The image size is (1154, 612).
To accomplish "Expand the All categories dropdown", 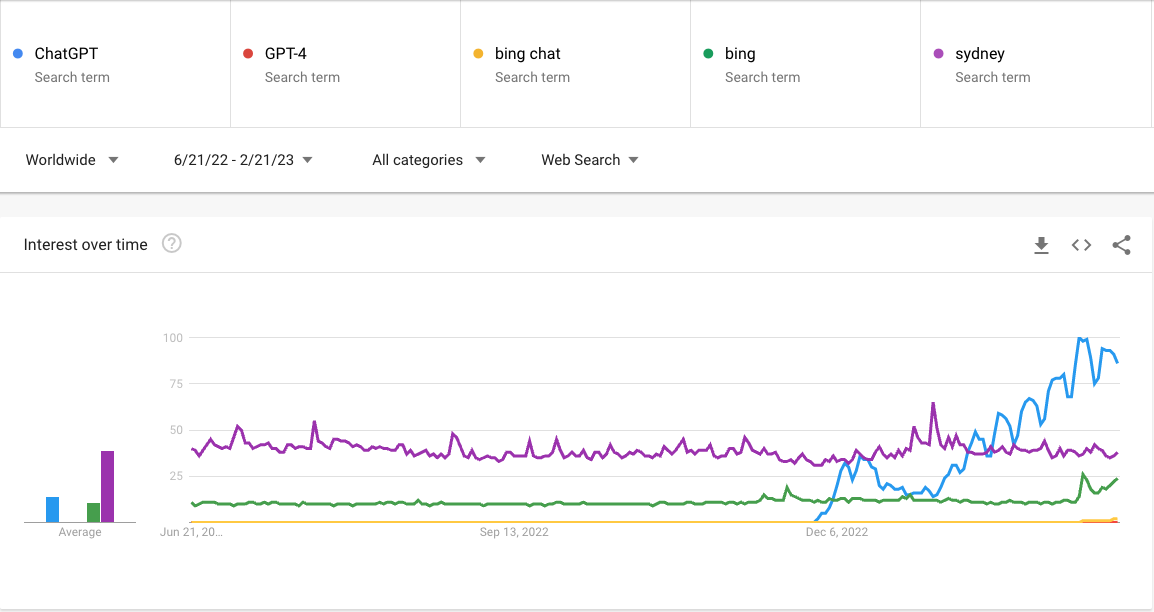I will coord(428,160).
